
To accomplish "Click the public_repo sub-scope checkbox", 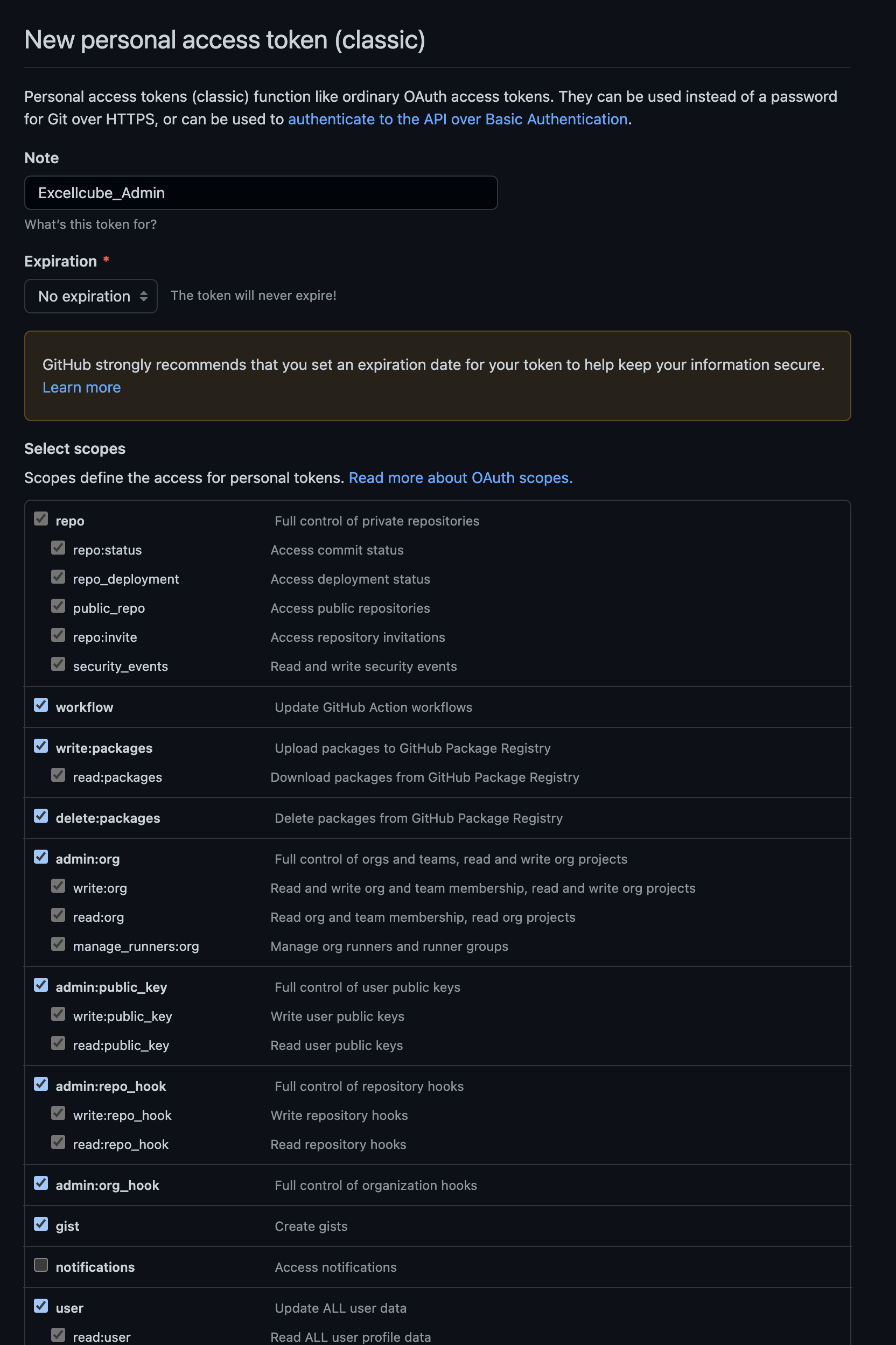I will click(58, 606).
